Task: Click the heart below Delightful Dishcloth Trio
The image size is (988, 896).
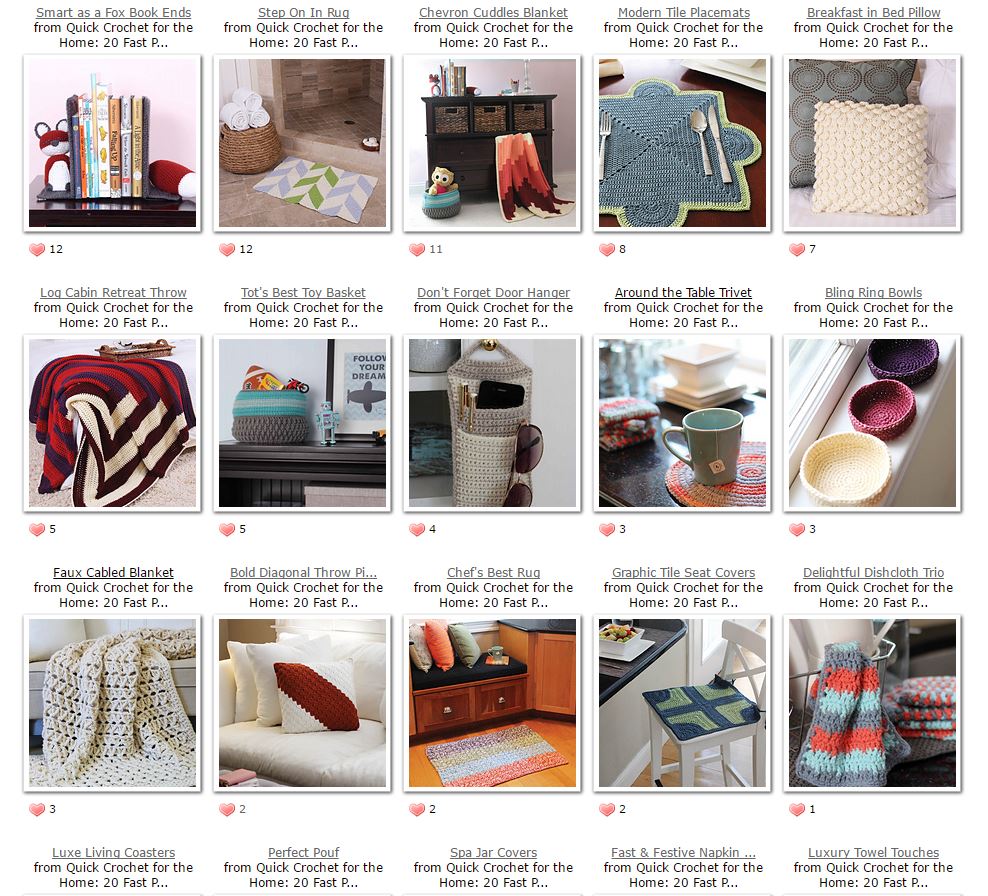Action: (x=797, y=809)
